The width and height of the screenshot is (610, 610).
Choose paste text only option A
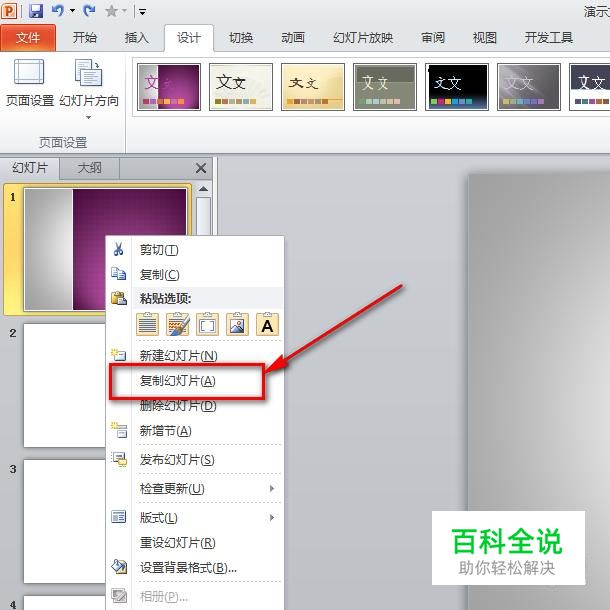coord(267,324)
